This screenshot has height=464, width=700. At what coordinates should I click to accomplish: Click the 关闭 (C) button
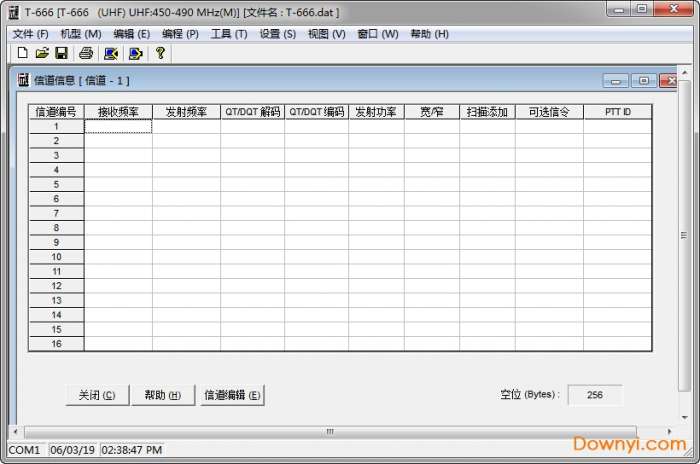[x=97, y=395]
